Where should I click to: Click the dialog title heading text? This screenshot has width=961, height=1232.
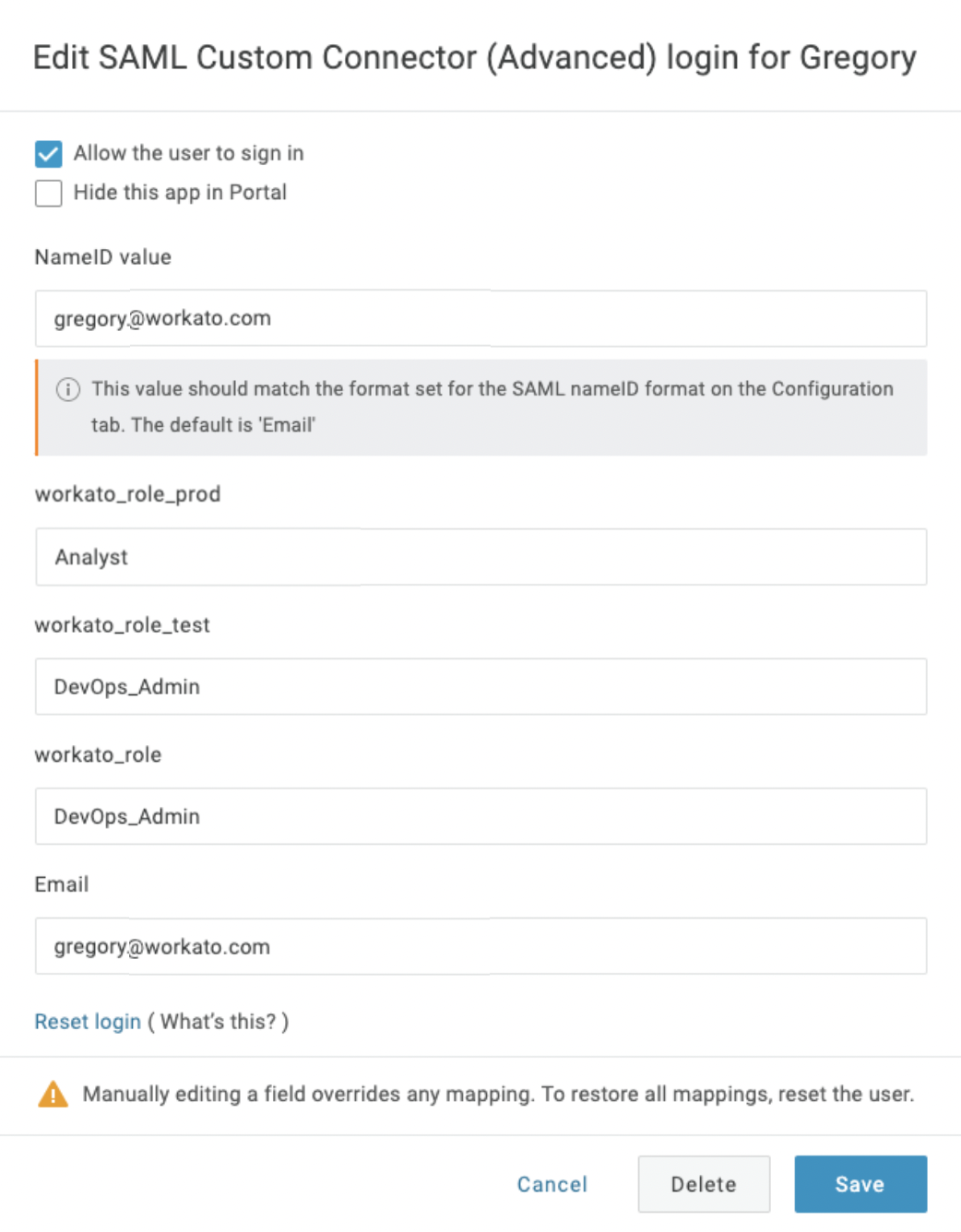tap(474, 57)
